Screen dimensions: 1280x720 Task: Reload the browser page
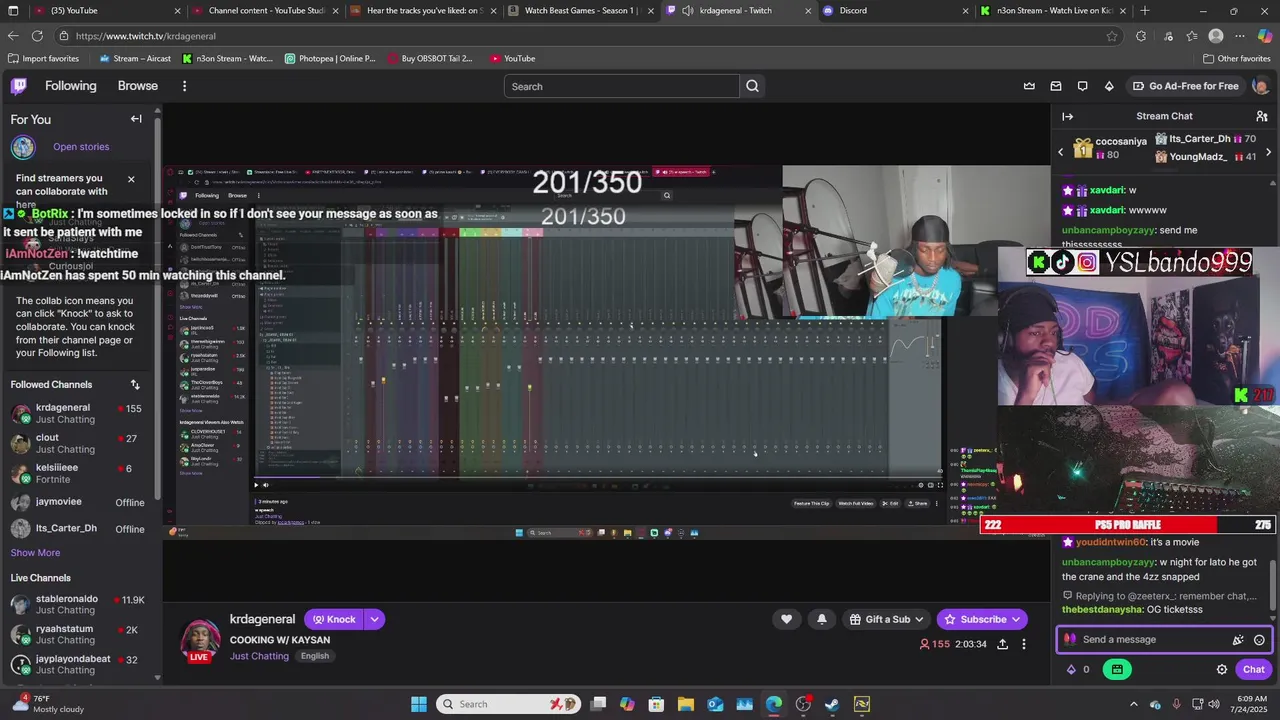click(37, 36)
